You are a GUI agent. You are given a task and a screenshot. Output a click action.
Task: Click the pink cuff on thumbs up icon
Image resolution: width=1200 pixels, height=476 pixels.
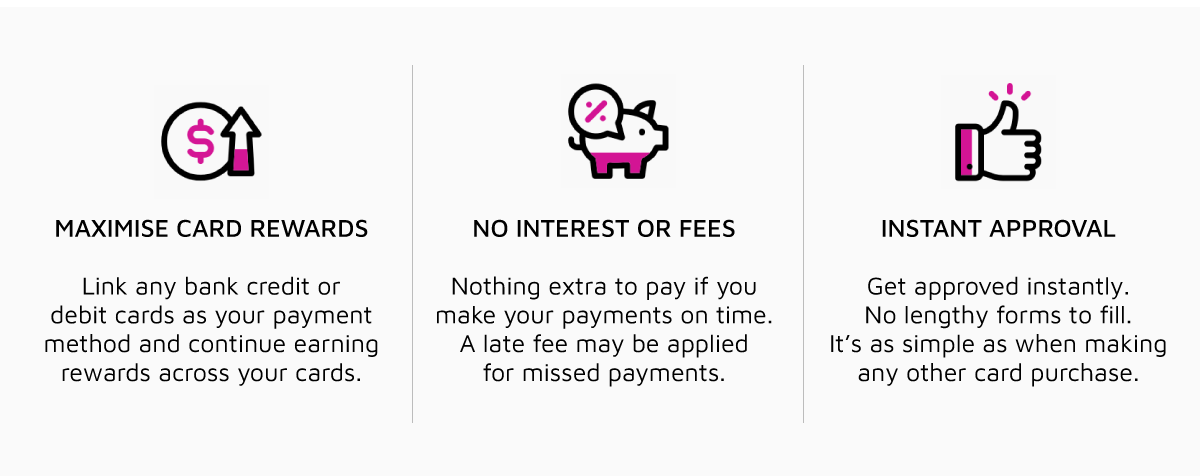pyautogui.click(x=967, y=152)
